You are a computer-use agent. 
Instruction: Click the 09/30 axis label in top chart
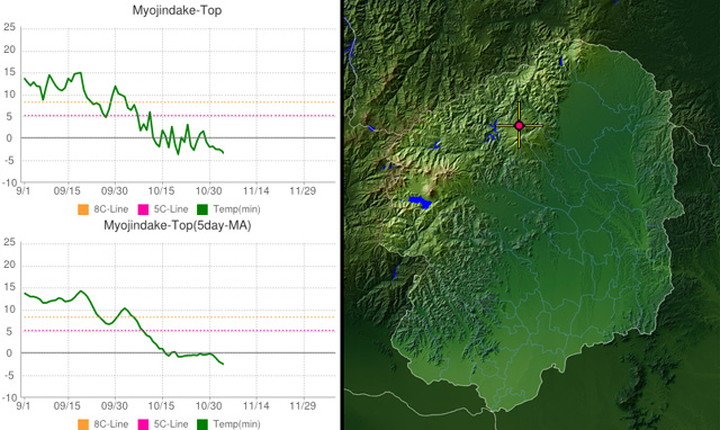click(114, 191)
